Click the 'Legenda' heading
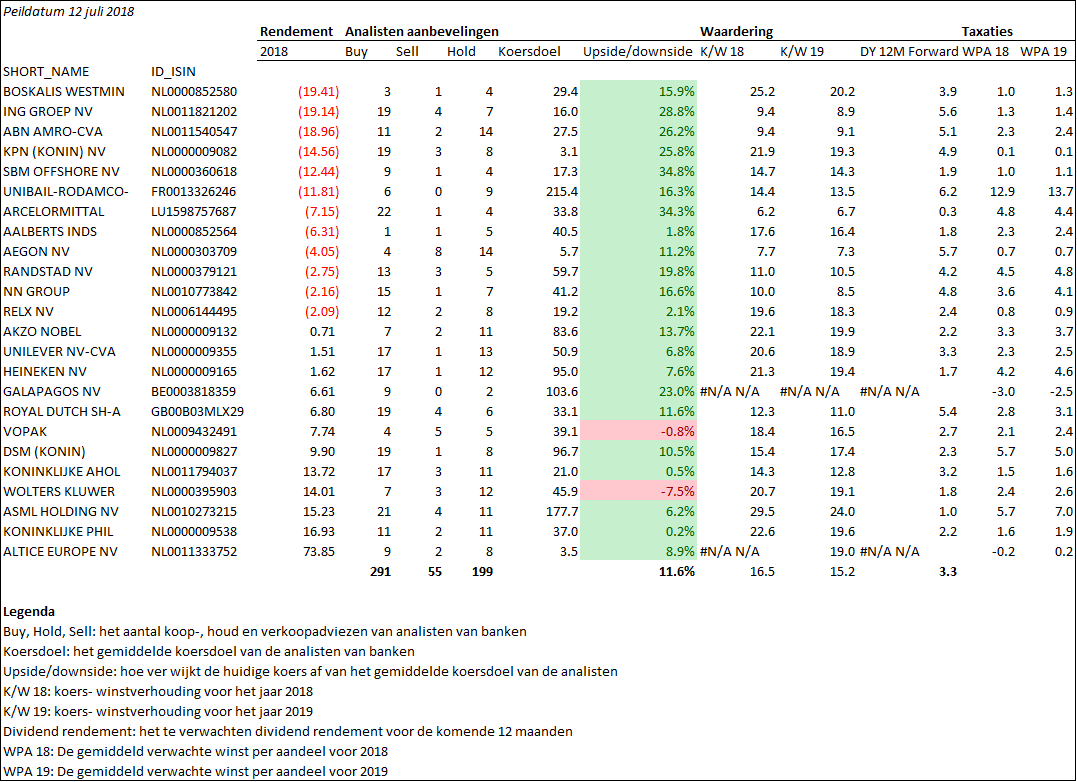Image resolution: width=1077 pixels, height=782 pixels. click(x=29, y=611)
